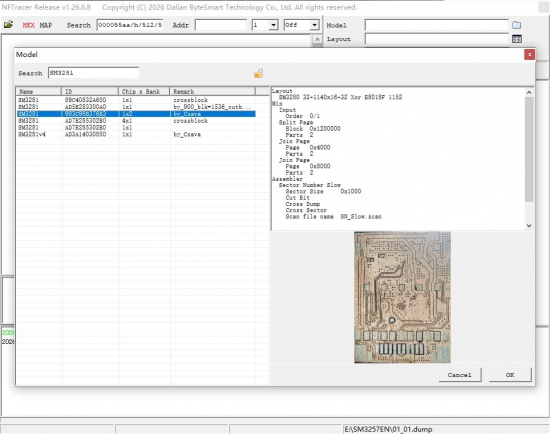Image resolution: width=550 pixels, height=434 pixels.
Task: Click the Model dialog Search box containing SM3281
Action: pyautogui.click(x=93, y=73)
